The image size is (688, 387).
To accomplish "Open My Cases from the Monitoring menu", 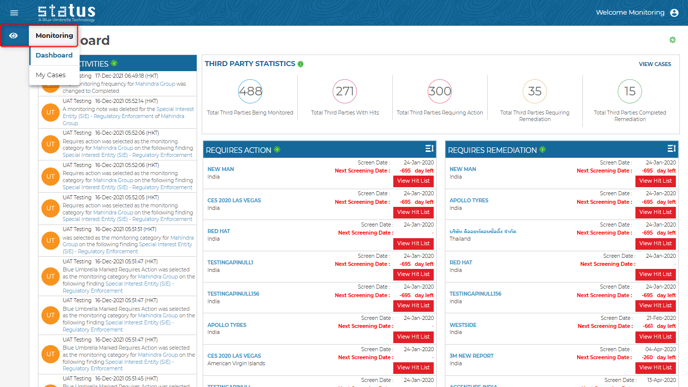I will coord(50,75).
